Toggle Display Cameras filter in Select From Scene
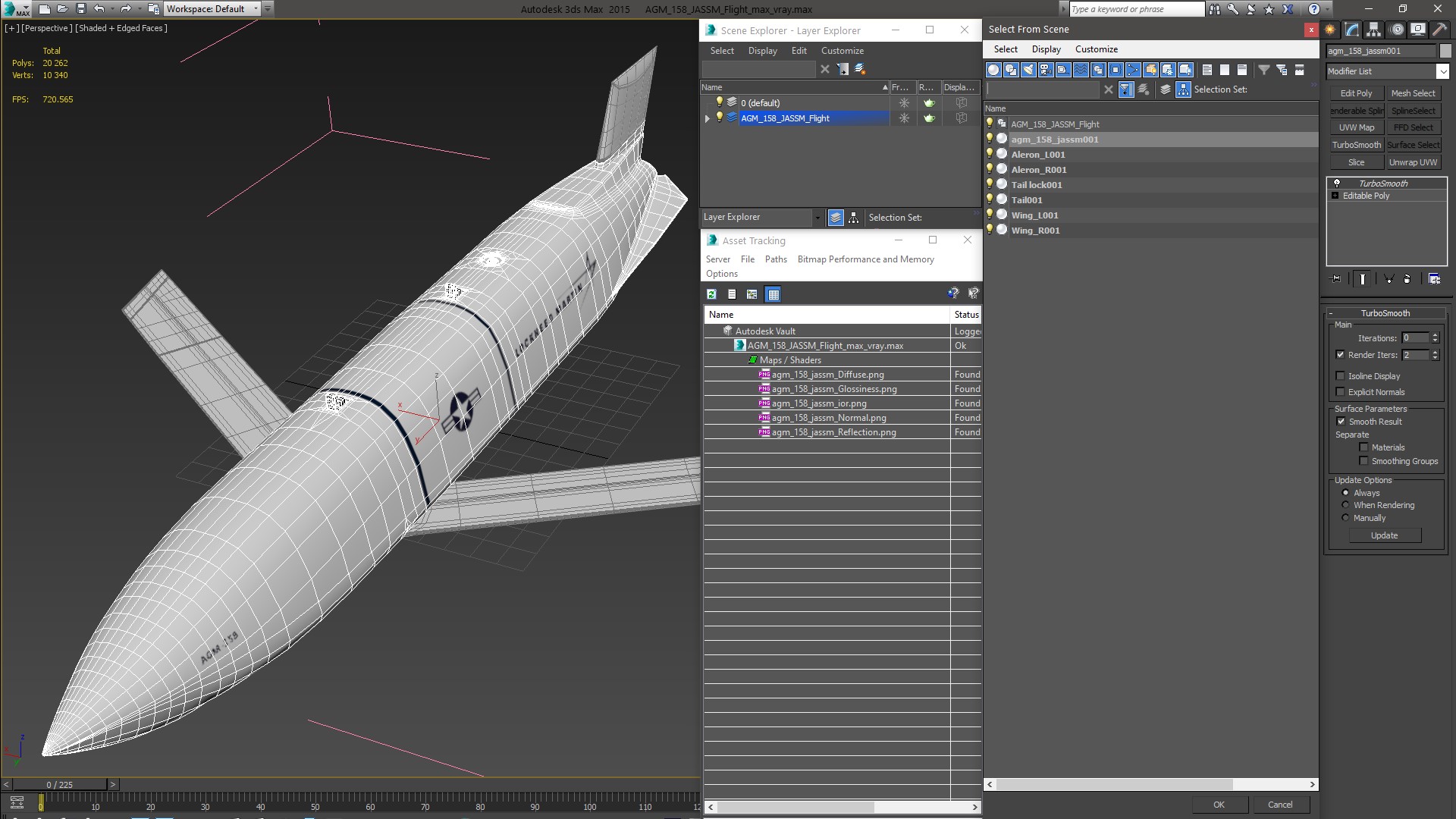 [1046, 70]
